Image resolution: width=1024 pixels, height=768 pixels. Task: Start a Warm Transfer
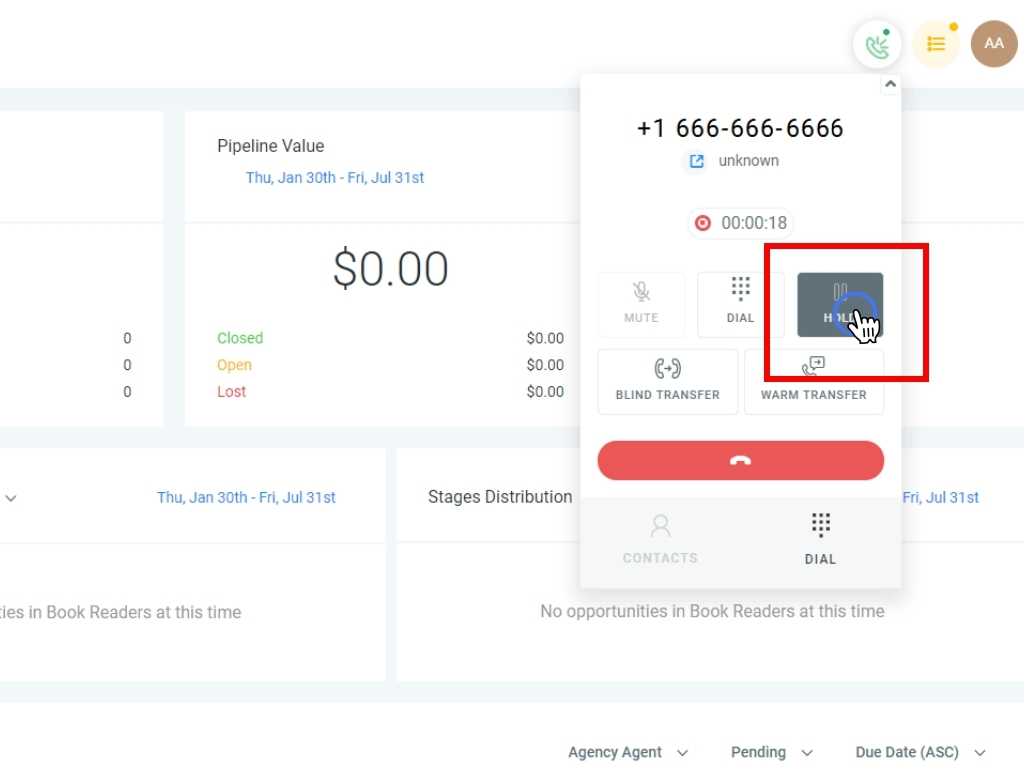pos(814,382)
